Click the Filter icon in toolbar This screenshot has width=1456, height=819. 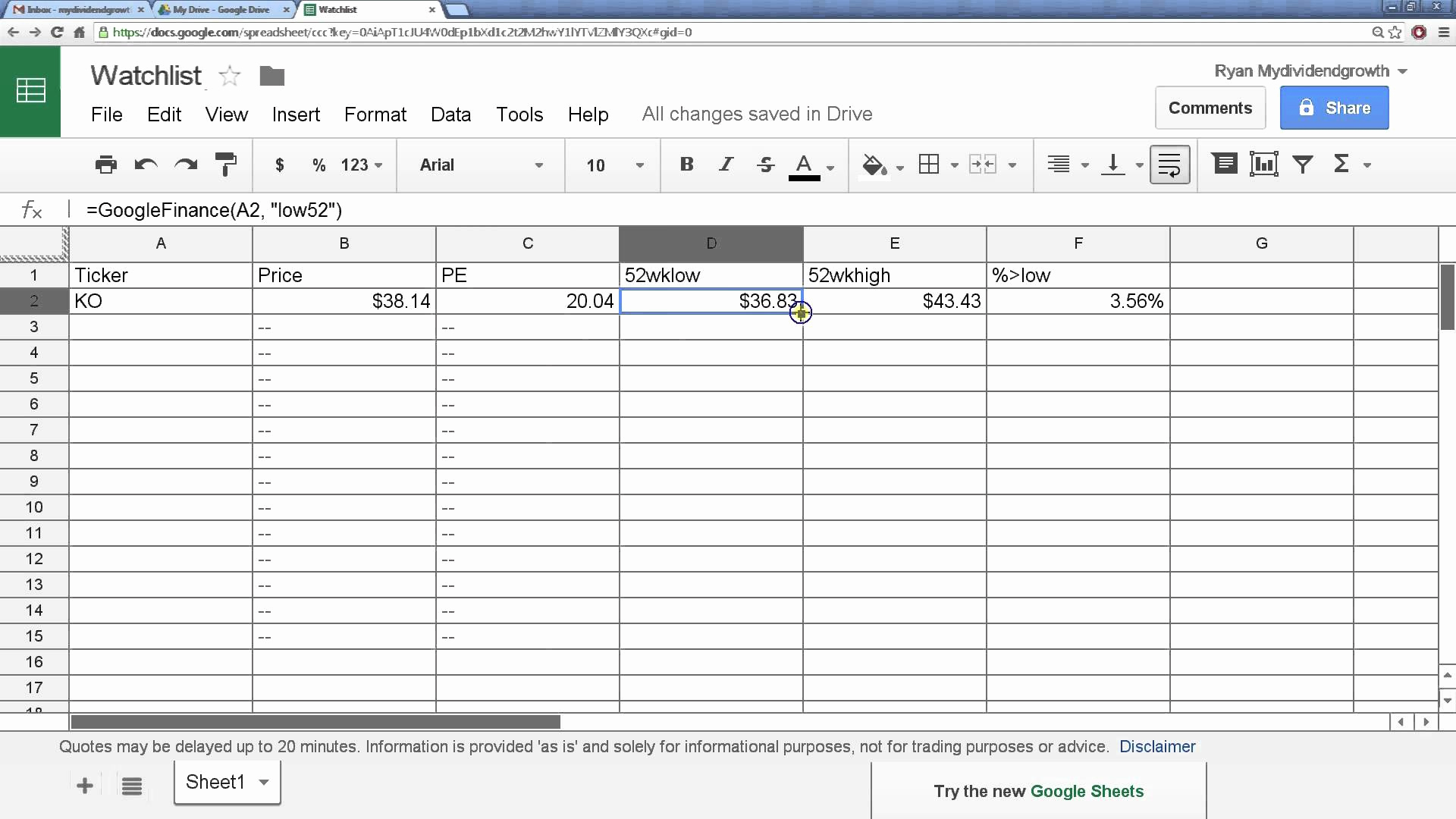tap(1303, 164)
